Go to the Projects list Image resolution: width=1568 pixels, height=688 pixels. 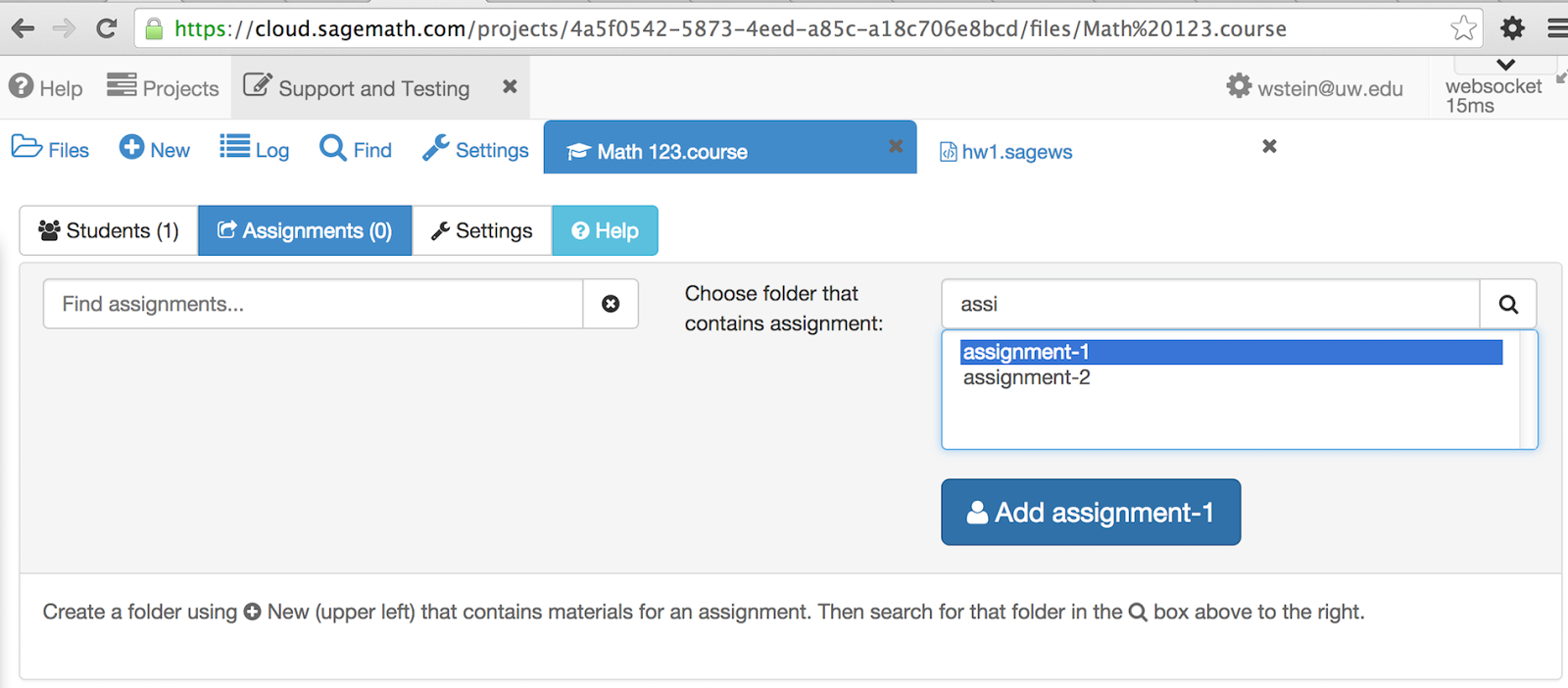tap(163, 88)
